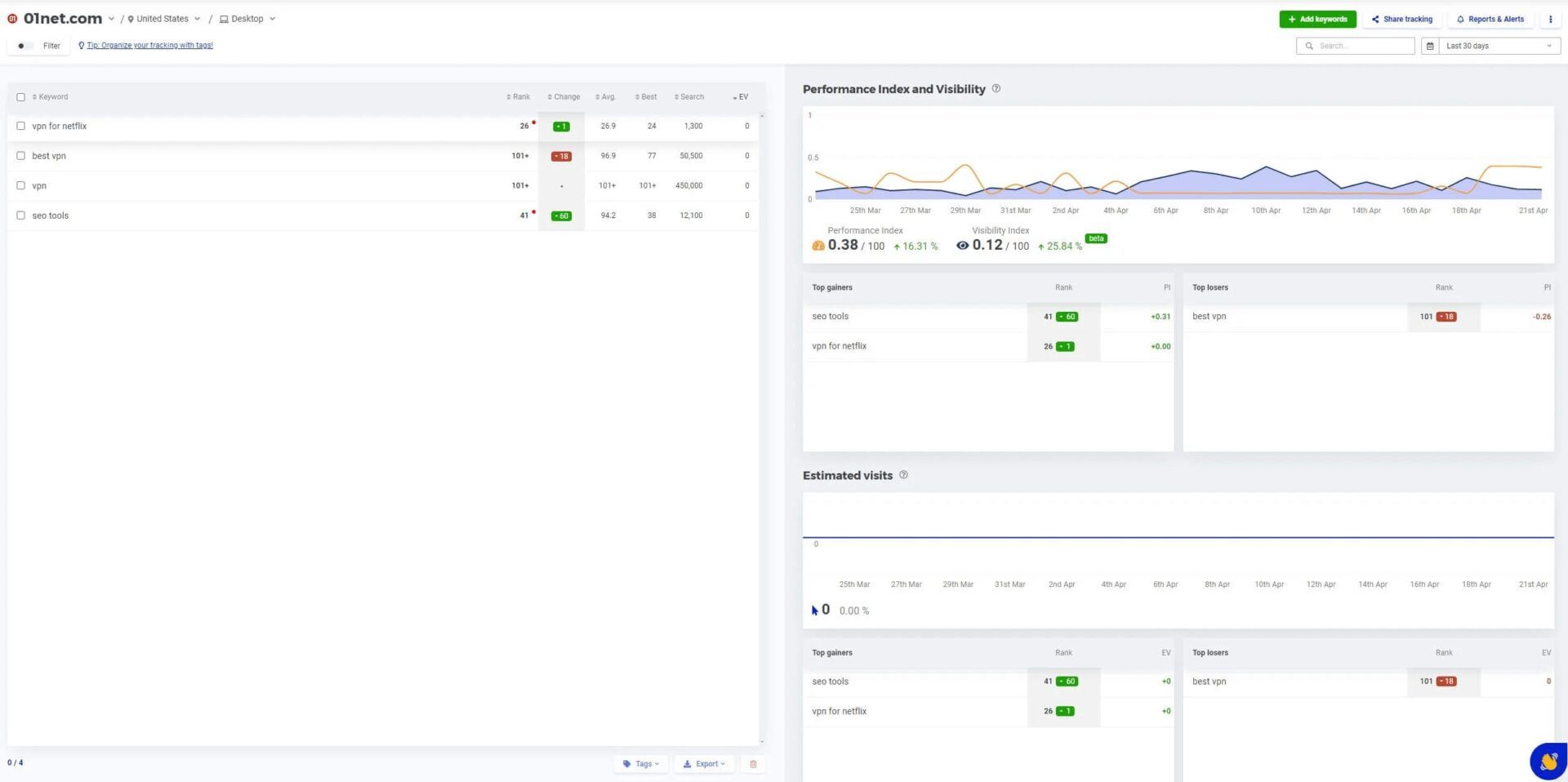Click the 01net.com site logo icon
The image size is (1568, 782).
click(12, 19)
